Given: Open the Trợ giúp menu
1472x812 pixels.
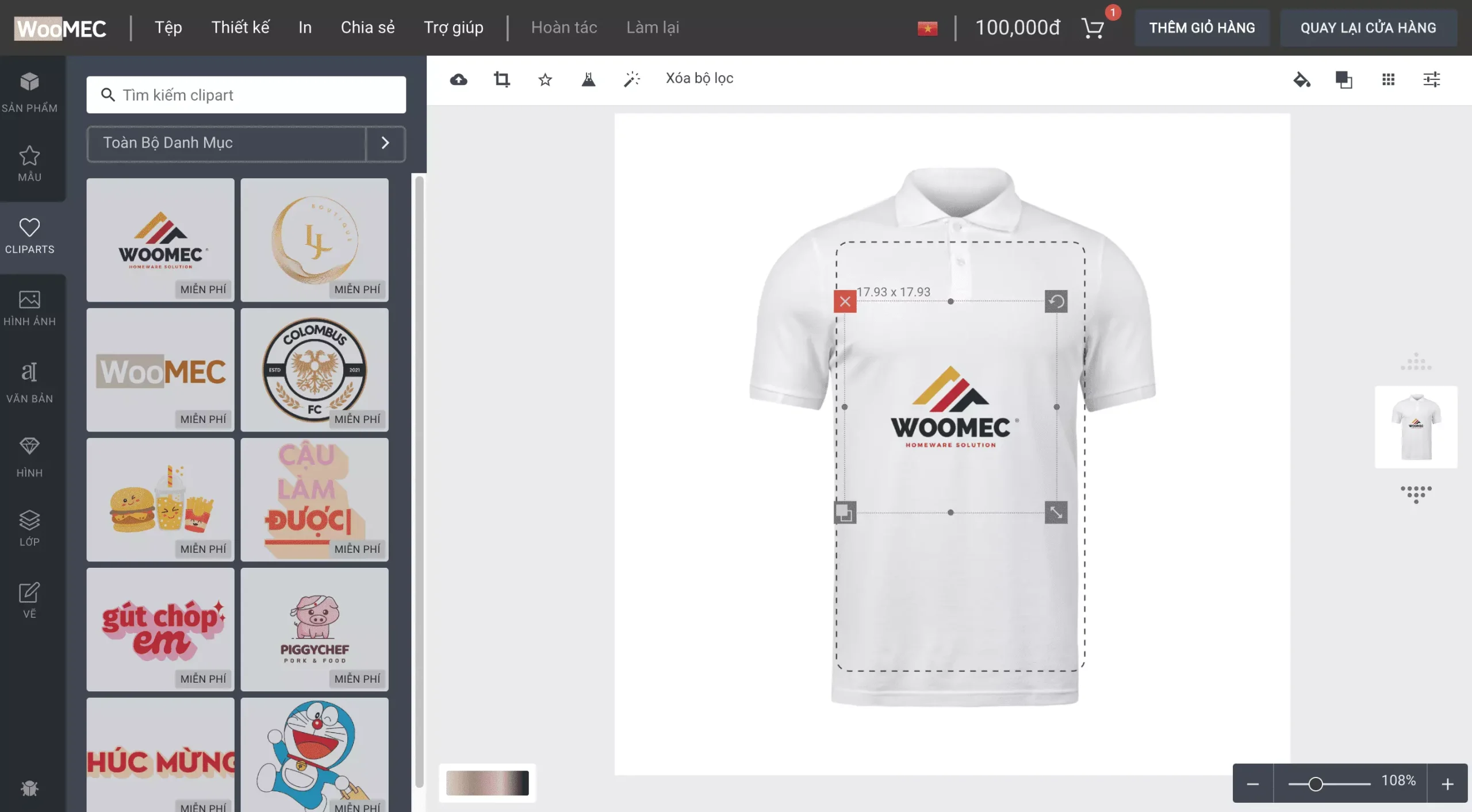Looking at the screenshot, I should pyautogui.click(x=453, y=28).
